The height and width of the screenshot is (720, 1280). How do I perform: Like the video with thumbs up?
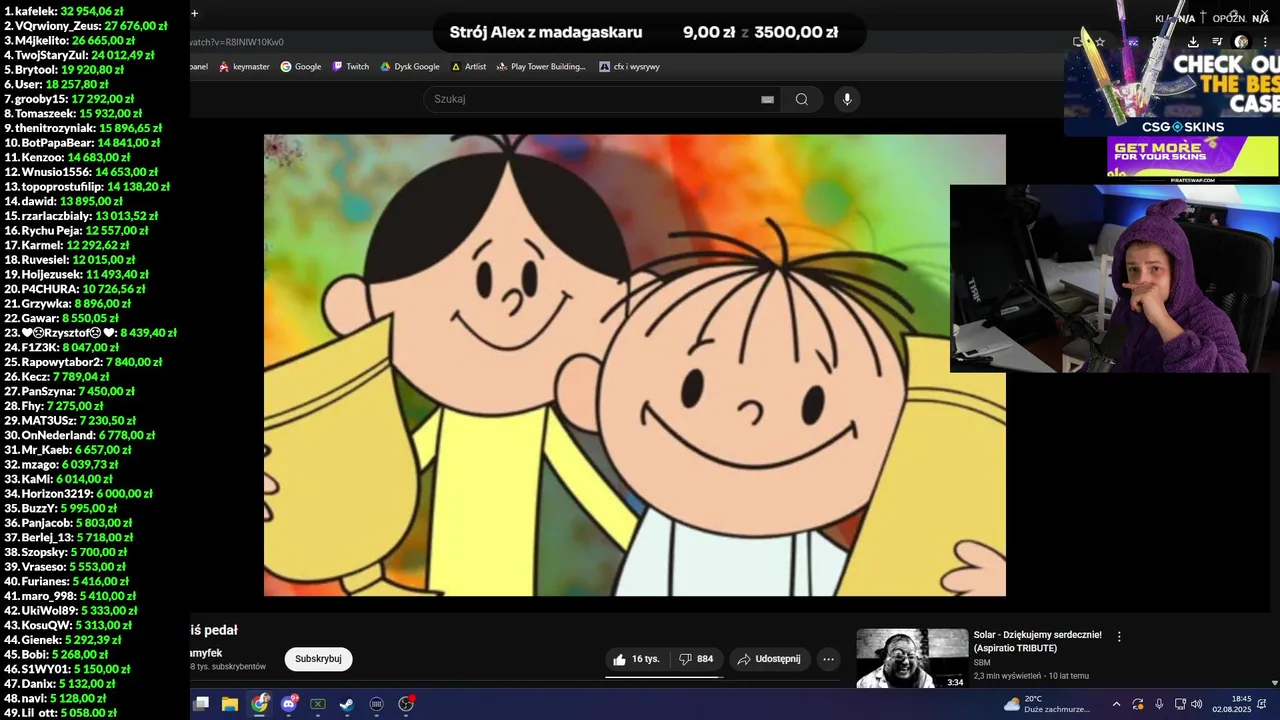pos(636,659)
